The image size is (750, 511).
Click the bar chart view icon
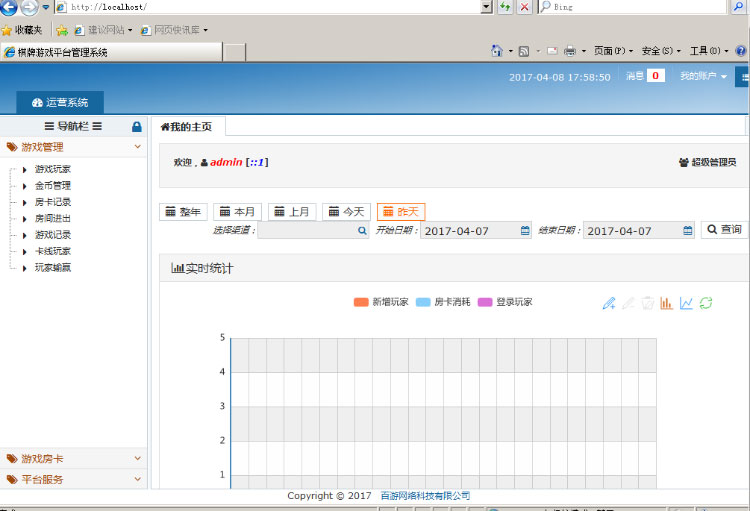[666, 303]
